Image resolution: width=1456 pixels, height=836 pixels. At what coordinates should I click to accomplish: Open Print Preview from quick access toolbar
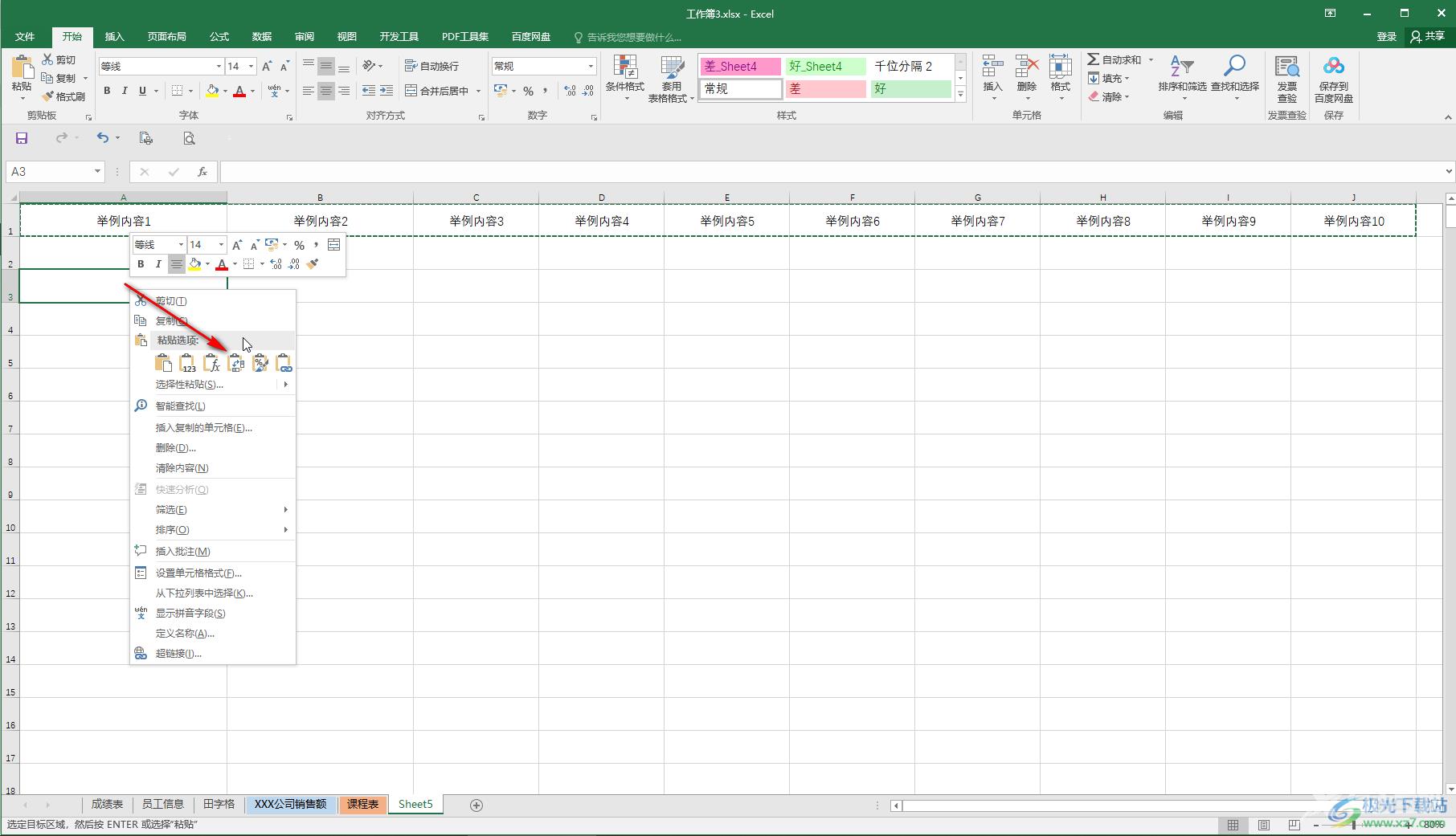click(189, 138)
